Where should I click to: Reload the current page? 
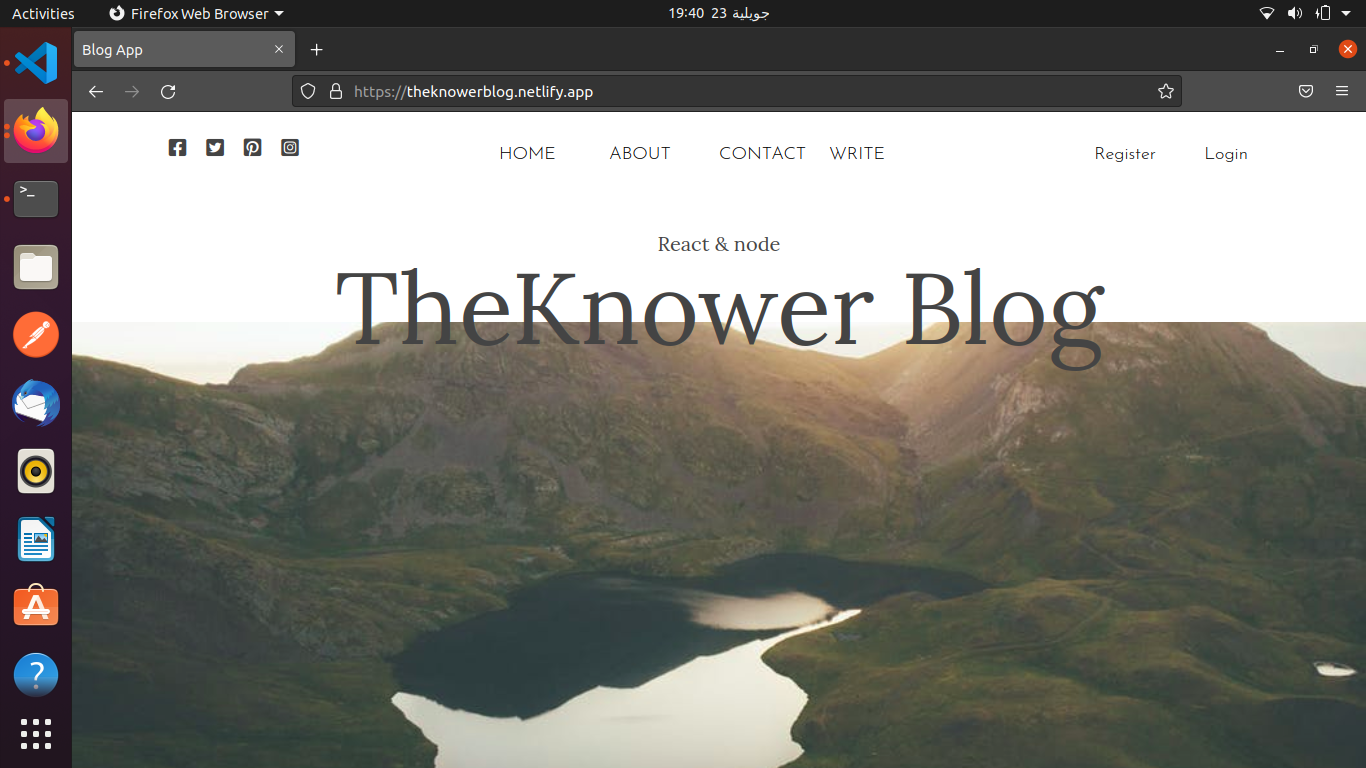[x=168, y=92]
